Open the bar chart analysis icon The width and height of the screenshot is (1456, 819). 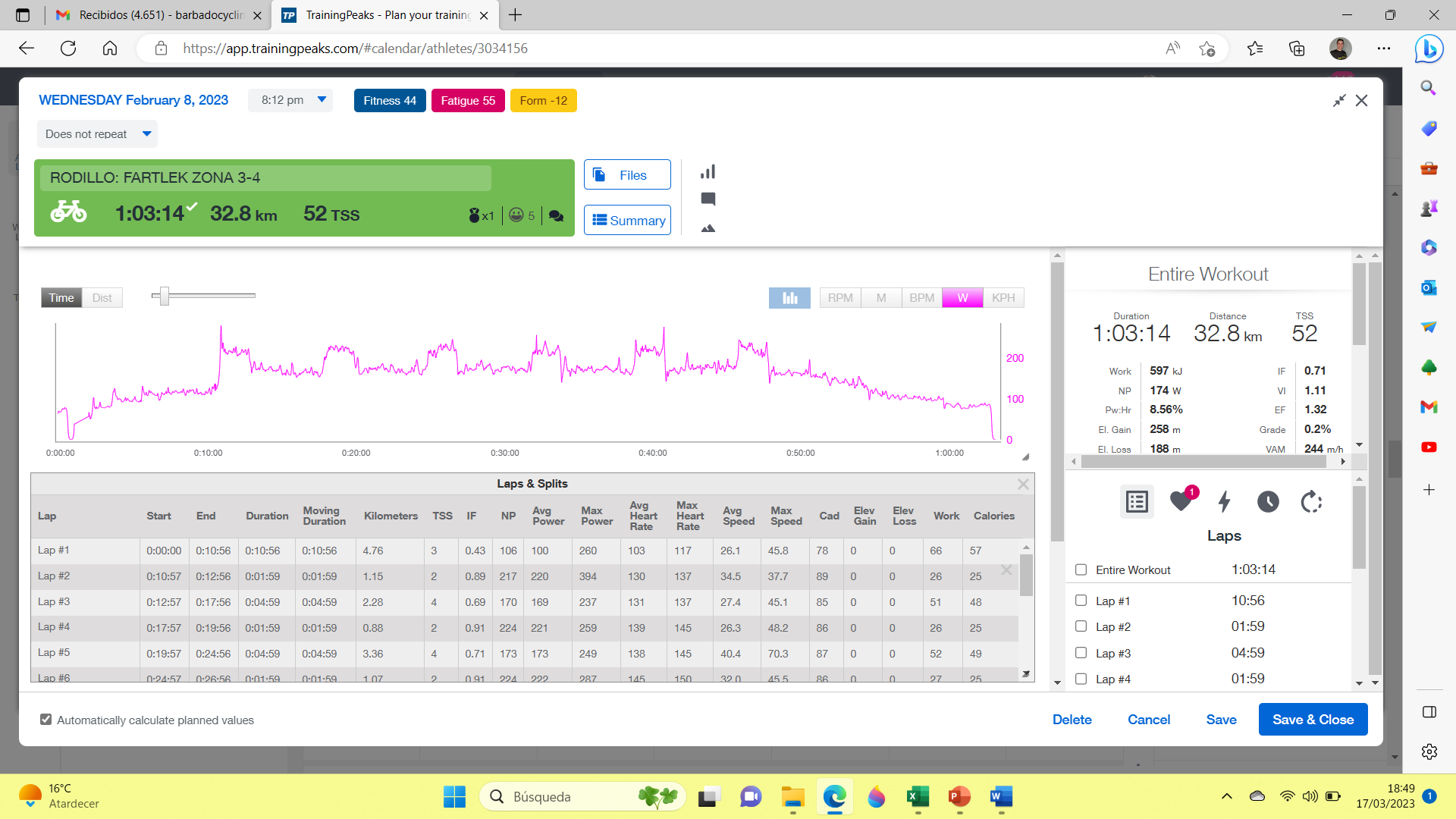click(708, 172)
